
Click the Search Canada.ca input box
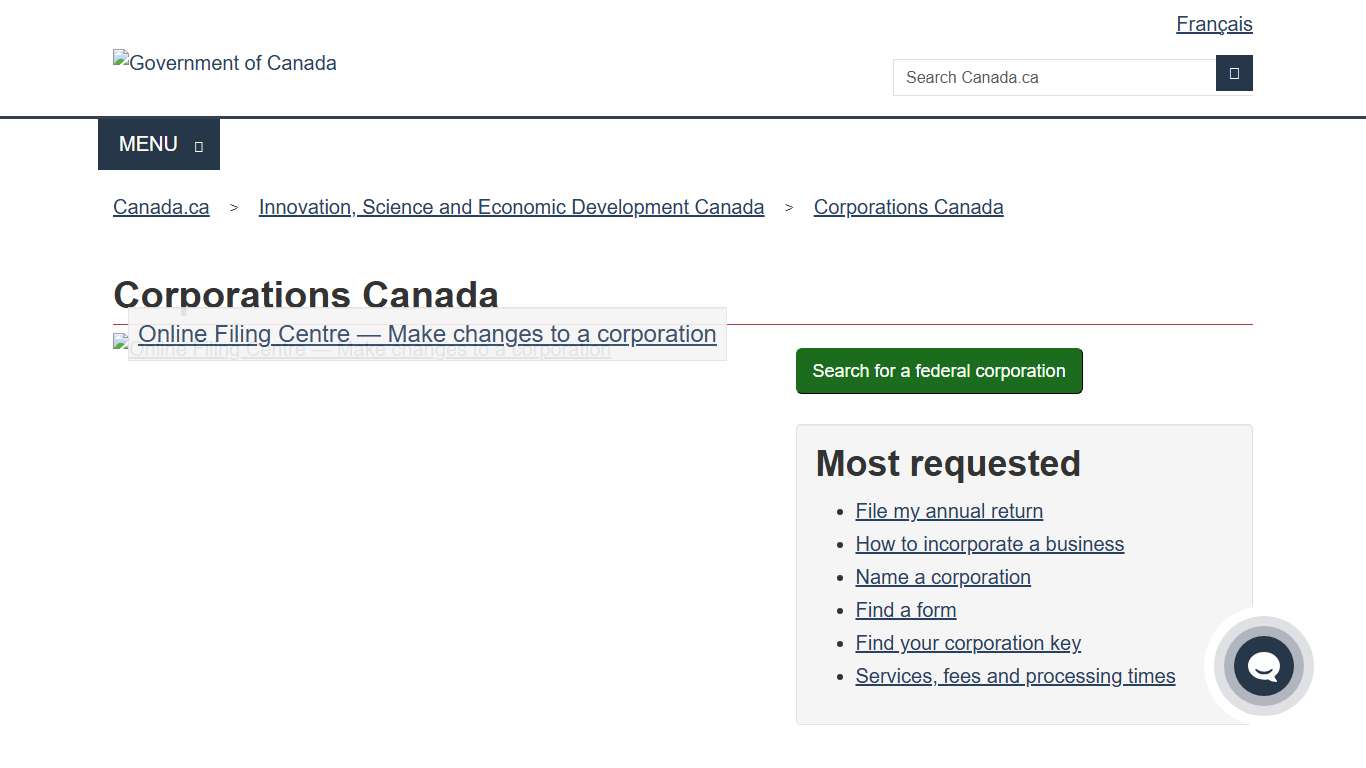pyautogui.click(x=1053, y=77)
